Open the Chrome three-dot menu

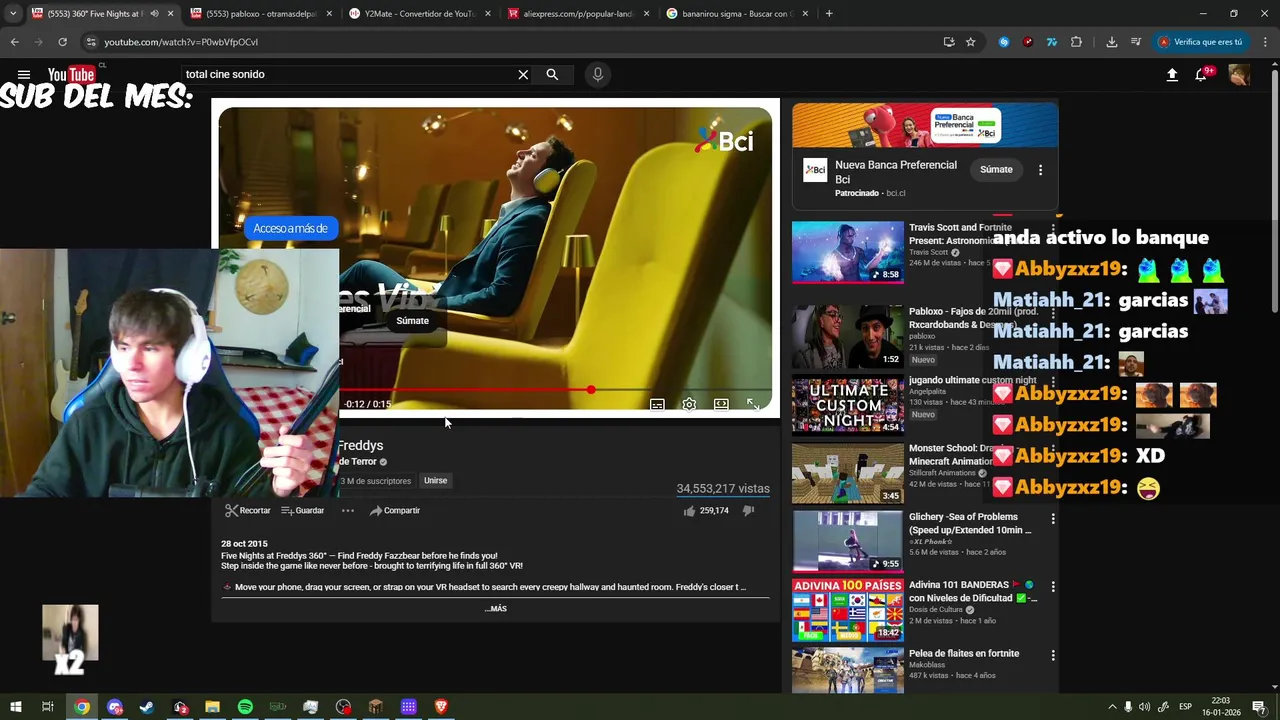(x=1265, y=42)
